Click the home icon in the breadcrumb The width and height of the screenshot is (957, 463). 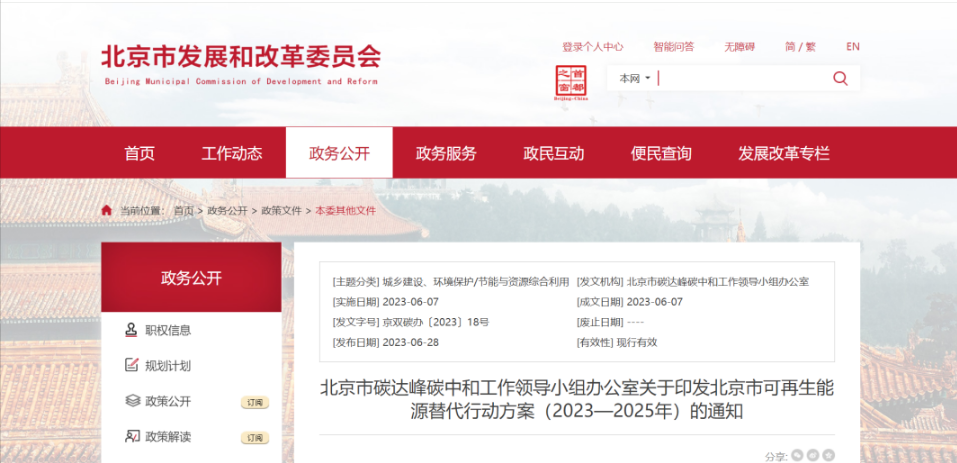point(107,211)
